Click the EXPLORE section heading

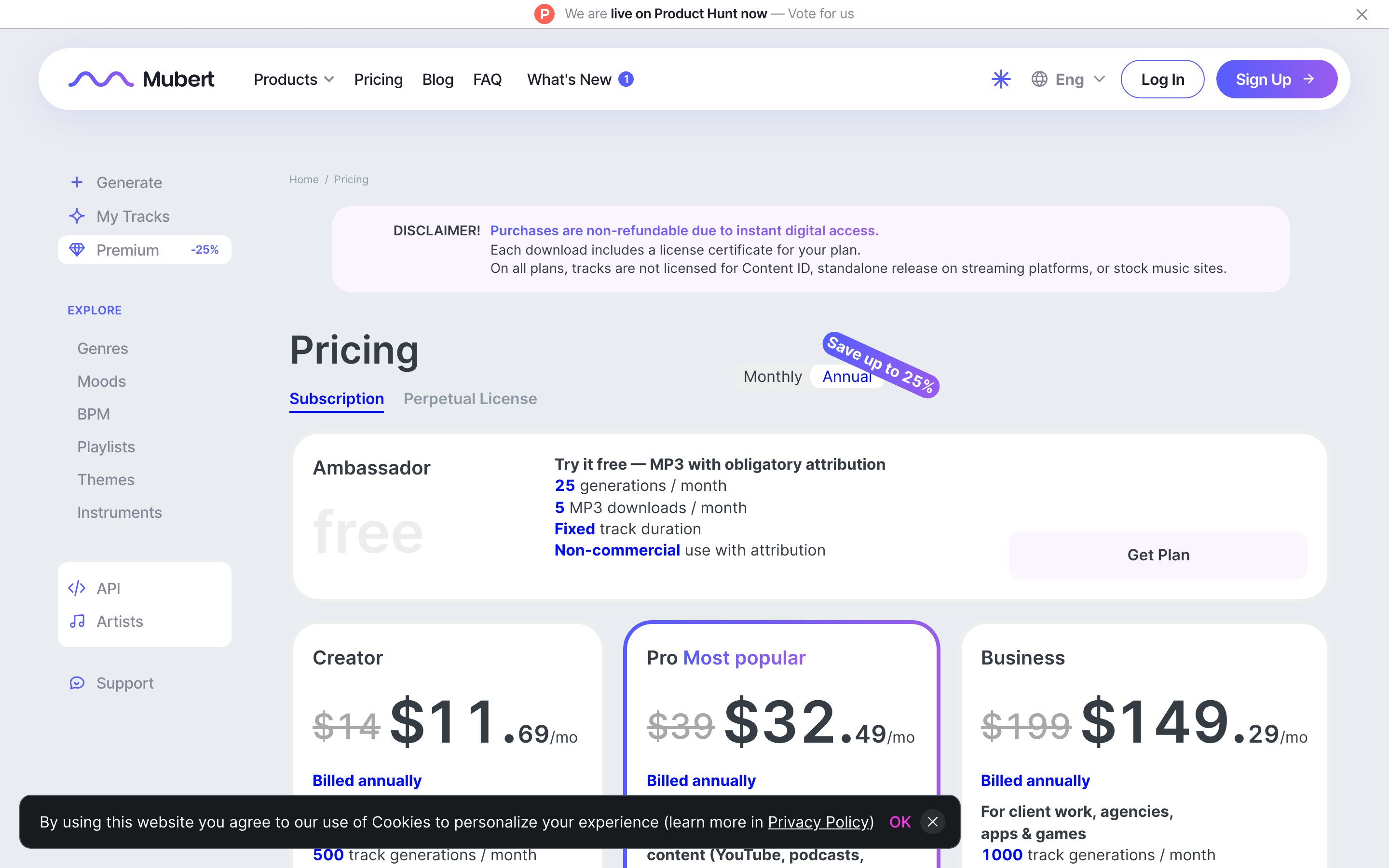click(x=95, y=311)
